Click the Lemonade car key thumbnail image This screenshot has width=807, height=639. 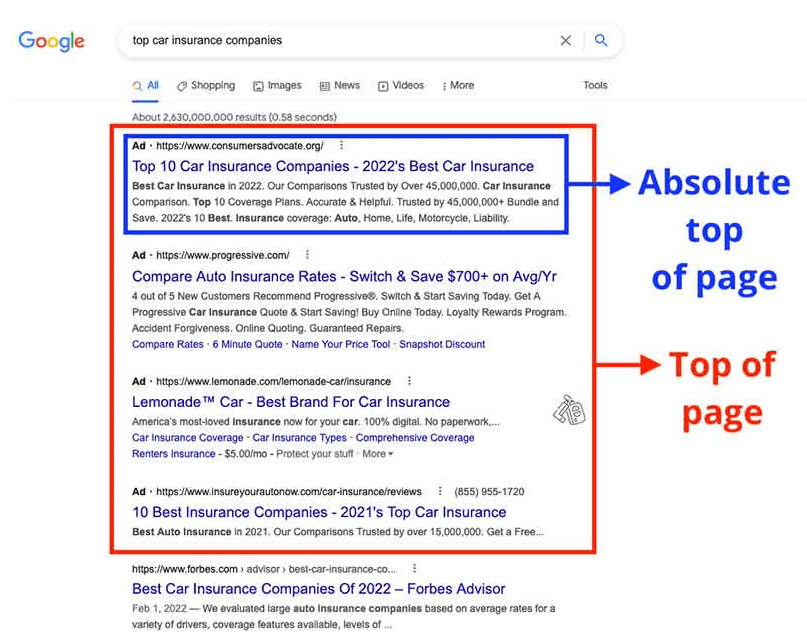[570, 410]
